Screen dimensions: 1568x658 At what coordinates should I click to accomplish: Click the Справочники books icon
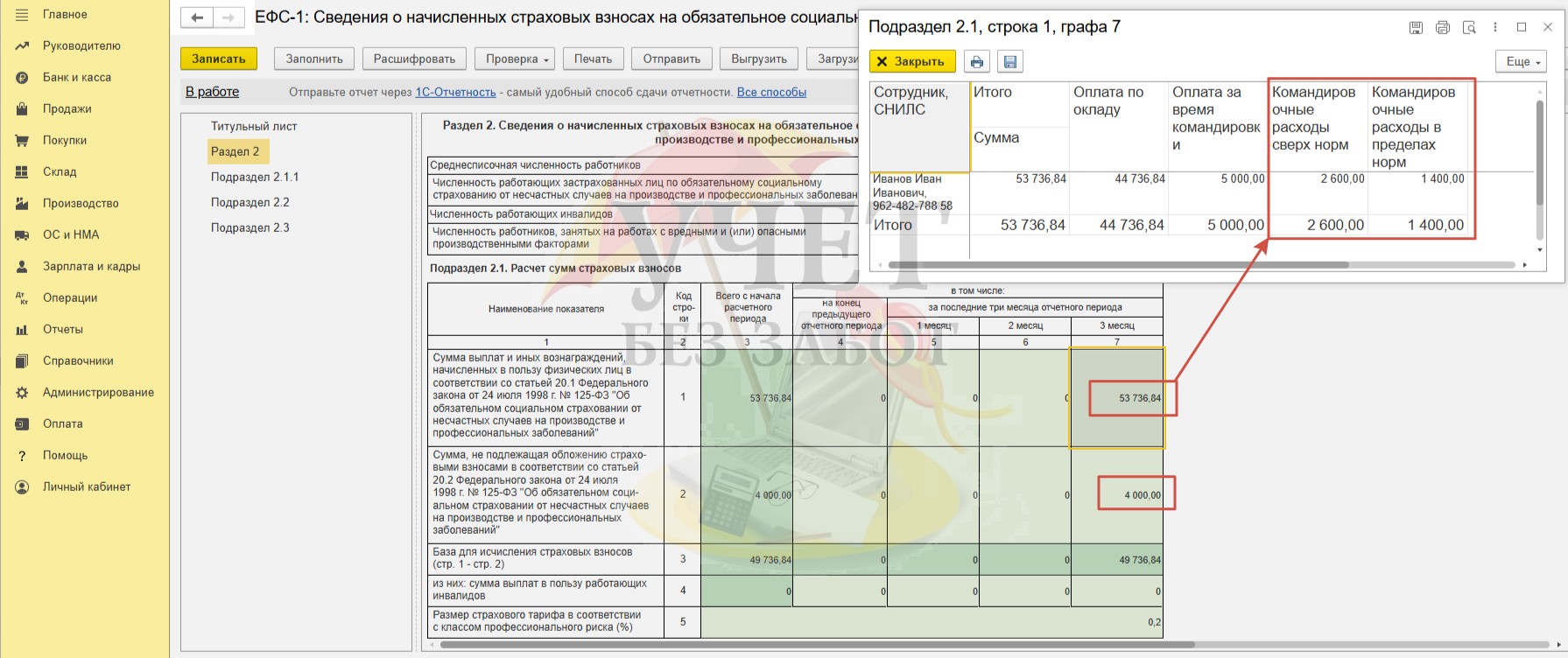click(x=22, y=360)
